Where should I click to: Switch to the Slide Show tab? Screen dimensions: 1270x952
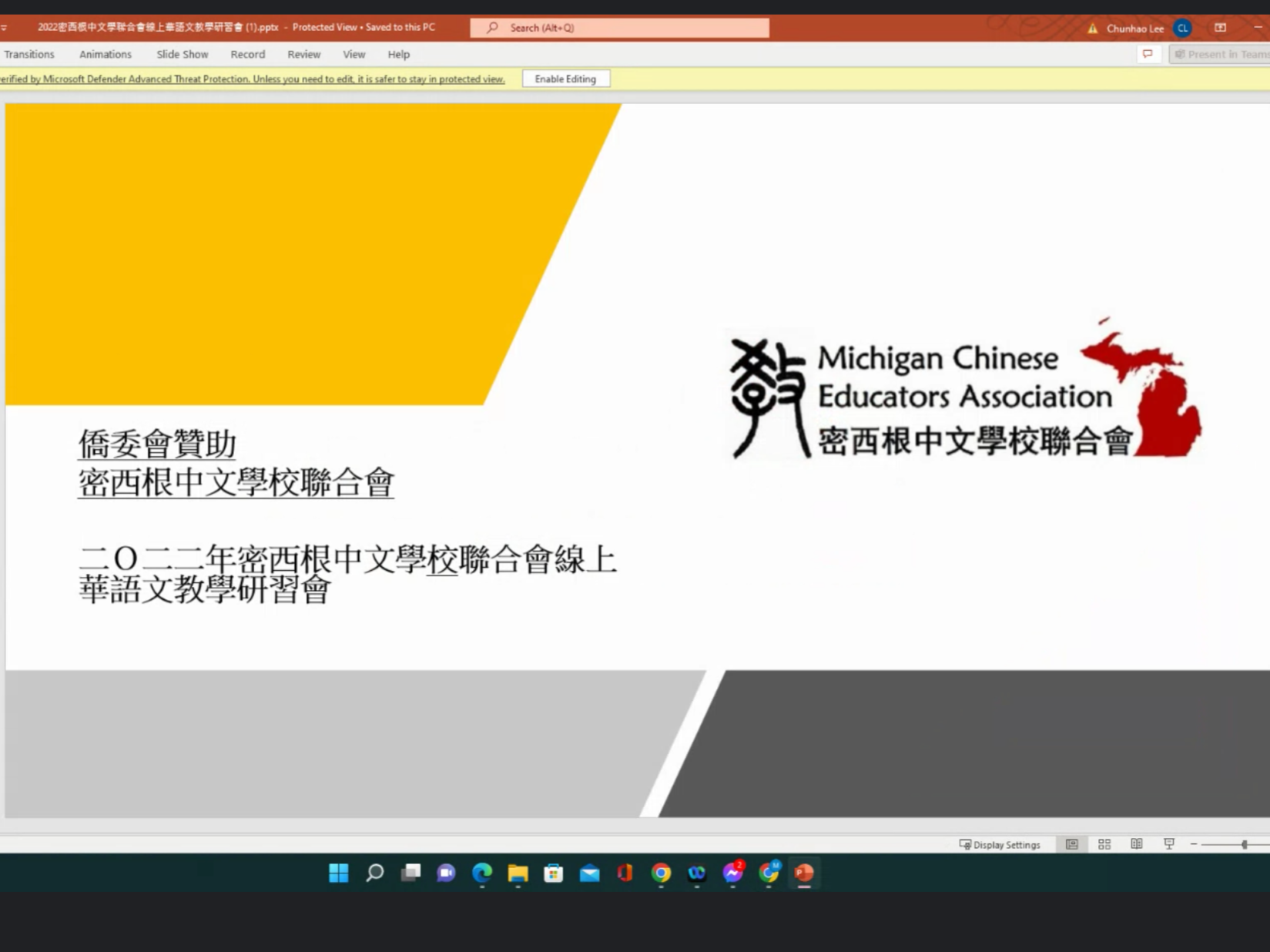tap(183, 54)
